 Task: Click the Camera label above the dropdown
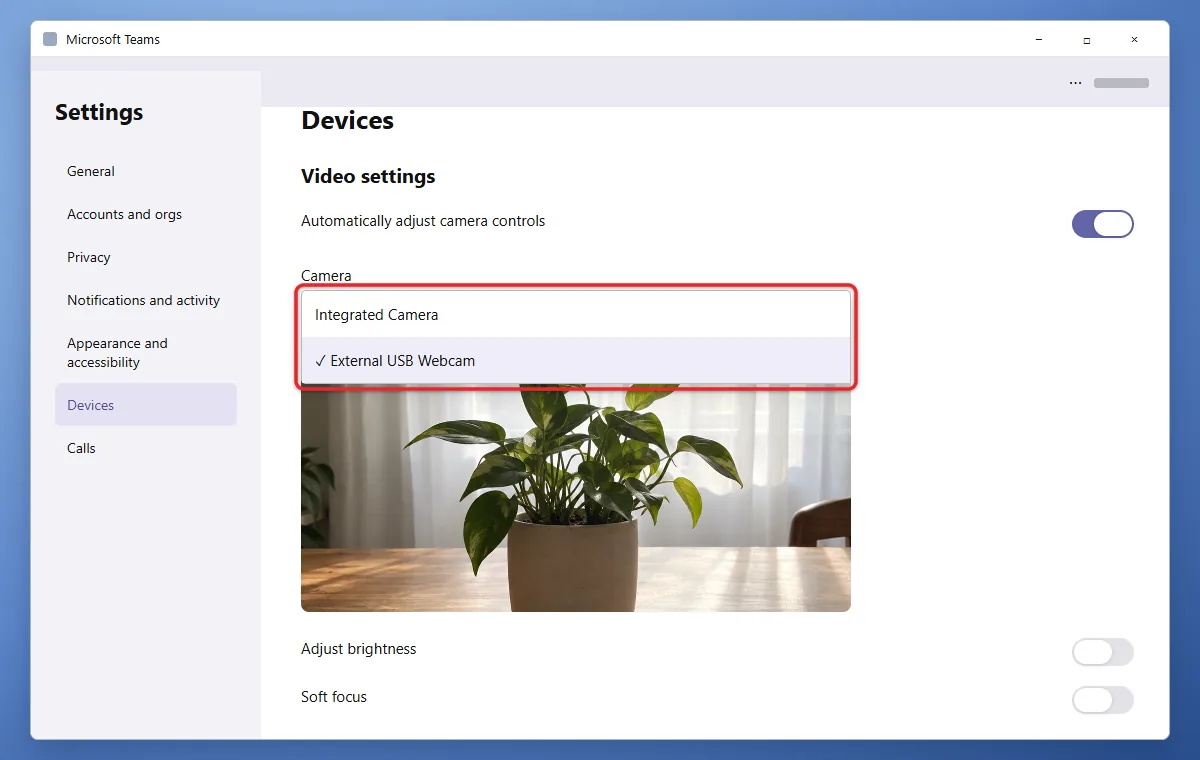(326, 275)
